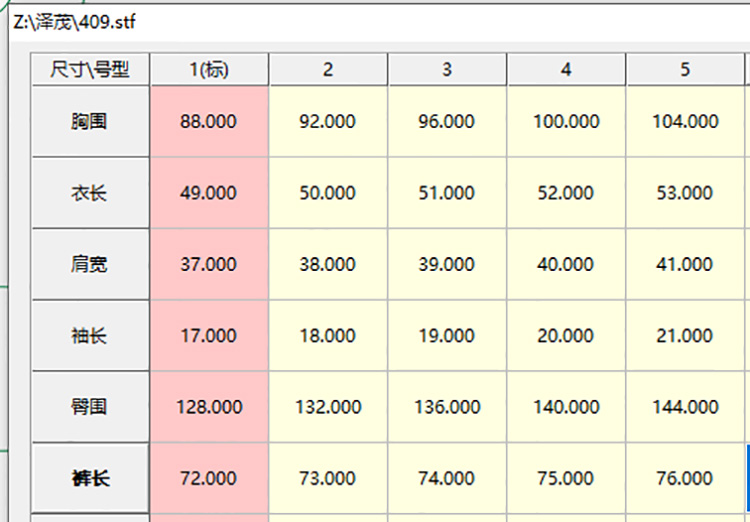Click the 18.000 袖长 cell
Screen dimensions: 750x522
(328, 335)
